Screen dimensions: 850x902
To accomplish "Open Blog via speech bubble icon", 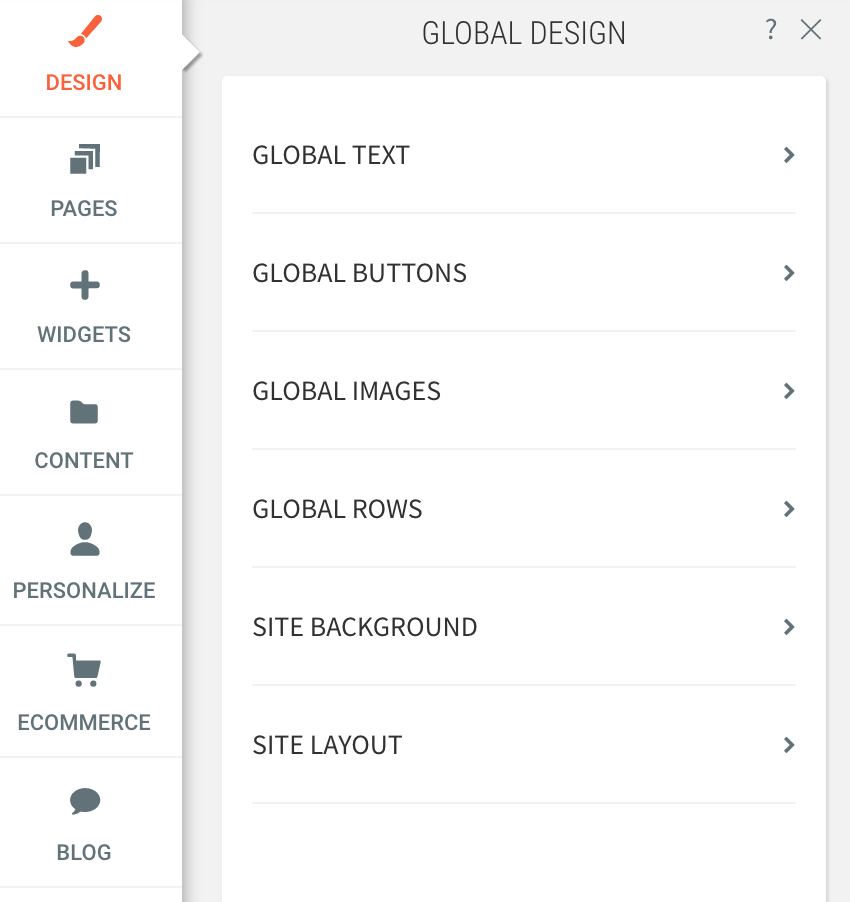I will click(85, 801).
